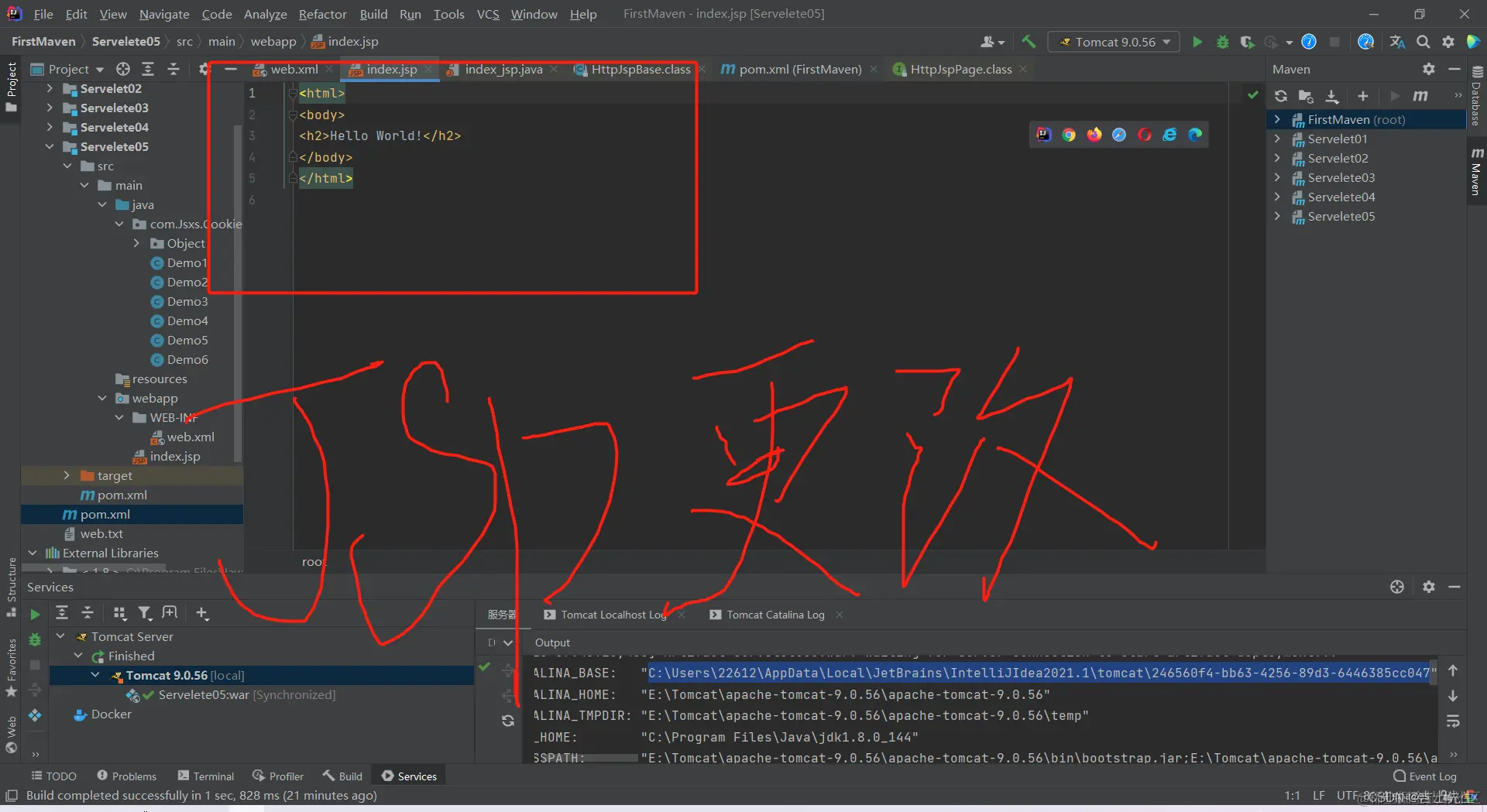The image size is (1487, 812).
Task: Collapse the Tomcat Server node
Action: [60, 636]
